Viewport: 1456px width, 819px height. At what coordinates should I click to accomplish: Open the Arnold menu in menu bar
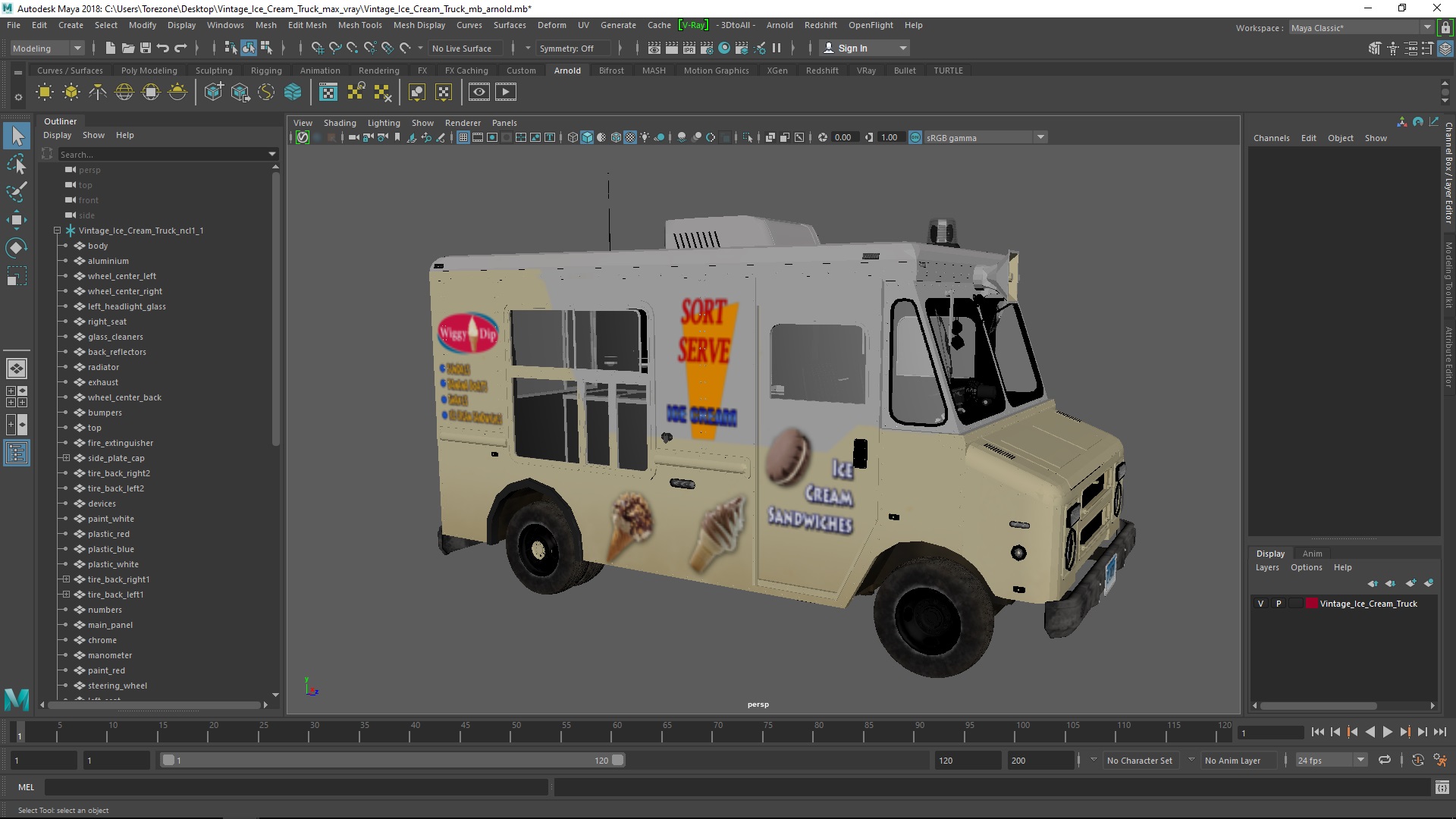point(779,25)
